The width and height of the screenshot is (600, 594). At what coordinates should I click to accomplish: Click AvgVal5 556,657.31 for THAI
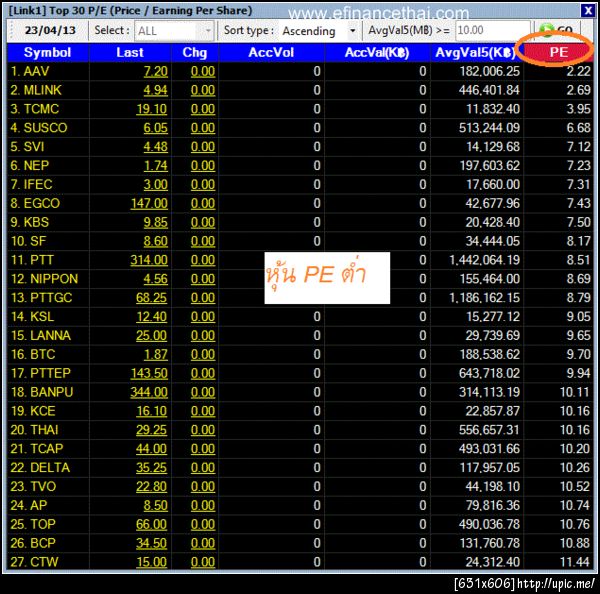[489, 430]
